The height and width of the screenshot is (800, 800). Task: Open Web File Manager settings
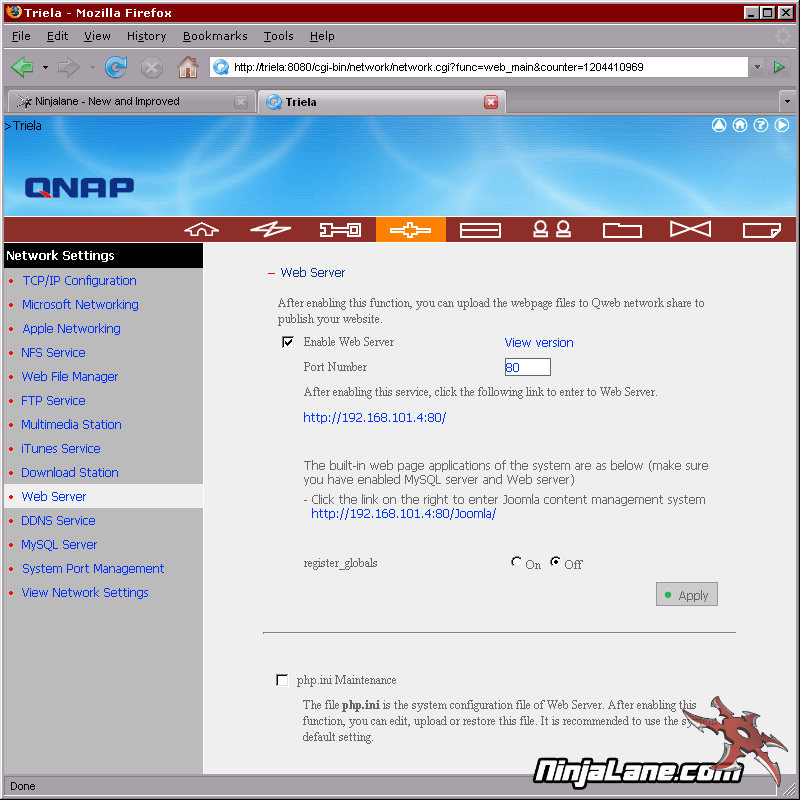click(x=69, y=377)
